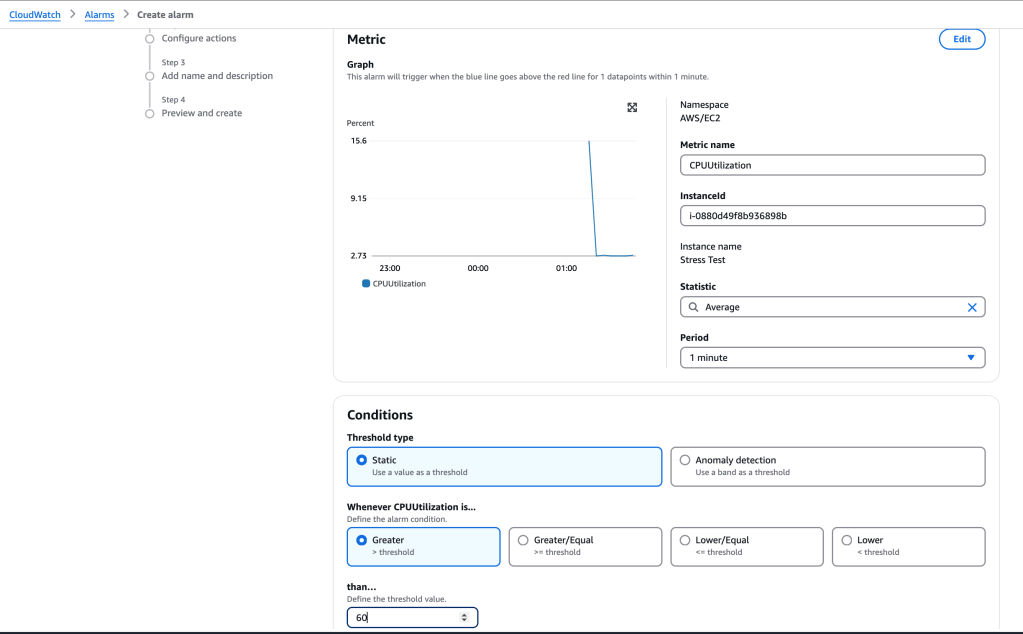The width and height of the screenshot is (1023, 634).
Task: Choose the Greater/Equal condition
Action: click(x=523, y=540)
